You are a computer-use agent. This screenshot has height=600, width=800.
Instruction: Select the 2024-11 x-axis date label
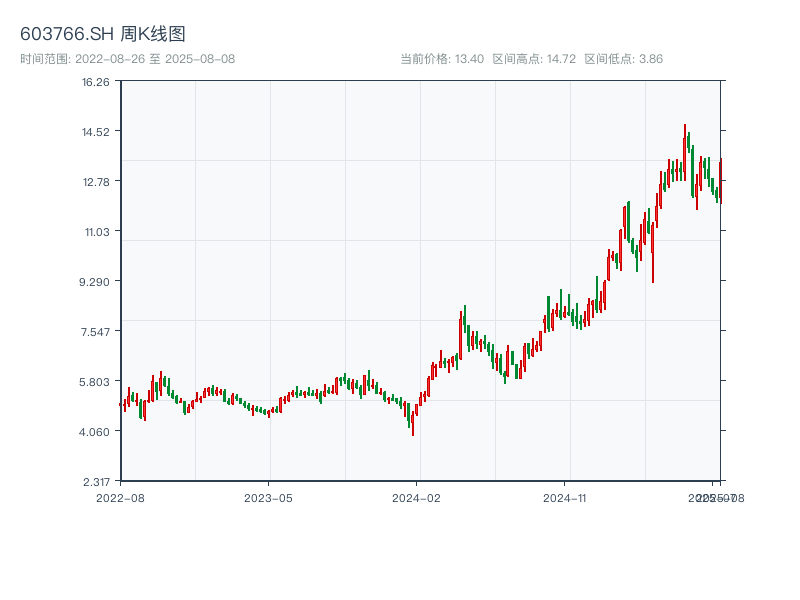click(565, 497)
